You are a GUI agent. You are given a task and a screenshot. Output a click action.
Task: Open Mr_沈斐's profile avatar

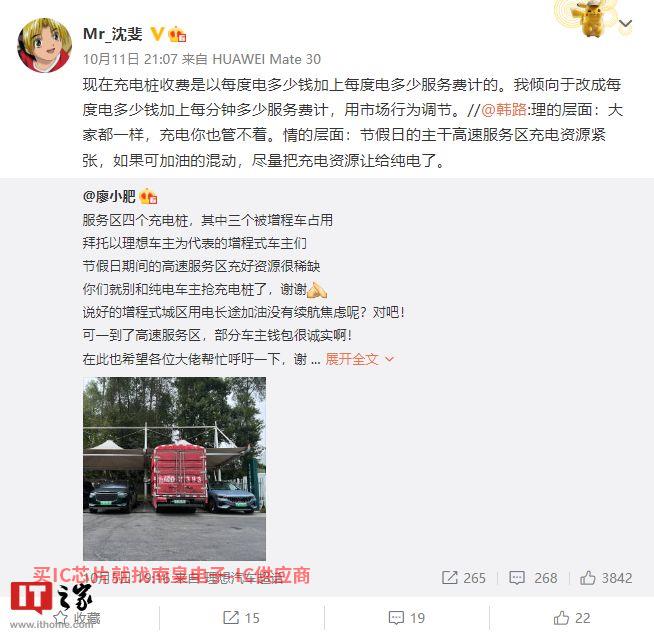click(x=44, y=45)
